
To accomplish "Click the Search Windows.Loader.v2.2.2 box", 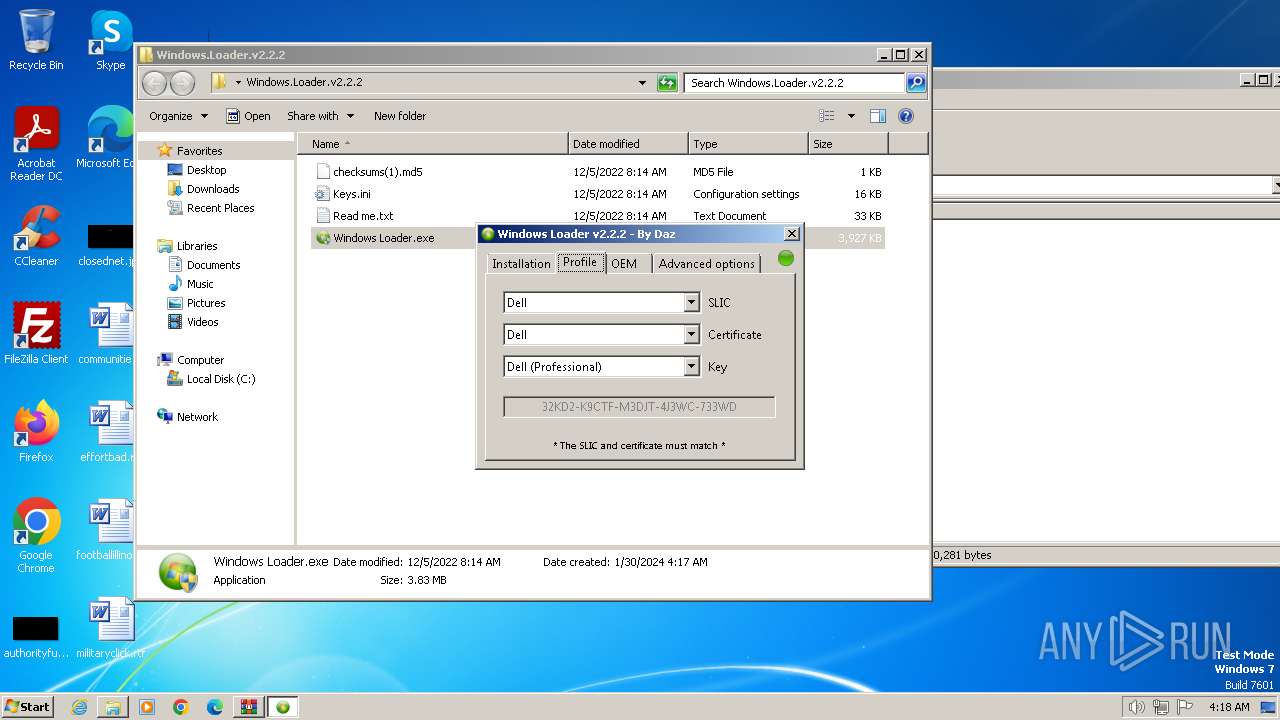I will 794,83.
